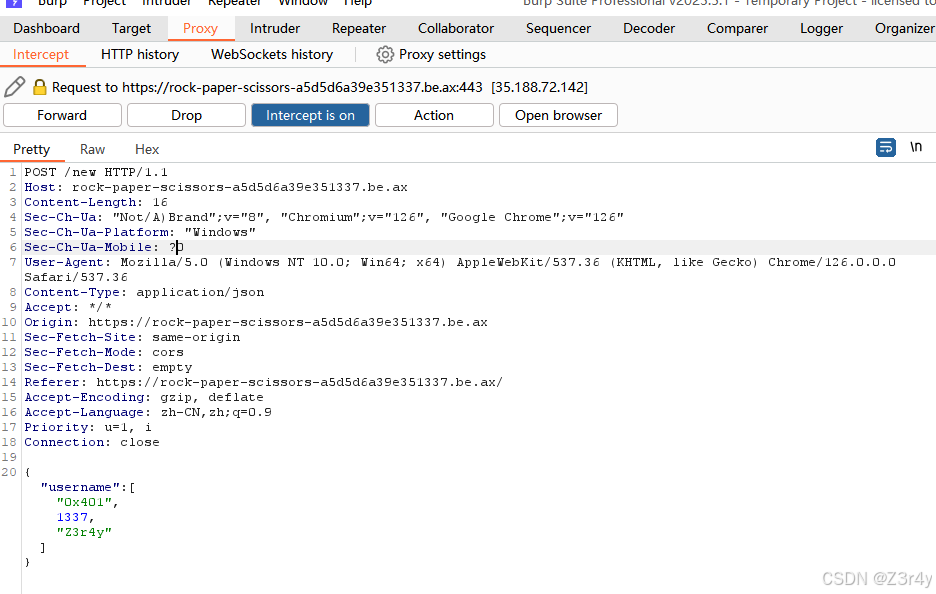
Task: Click the POST /new HTTP/1.1 request line
Action: point(96,172)
